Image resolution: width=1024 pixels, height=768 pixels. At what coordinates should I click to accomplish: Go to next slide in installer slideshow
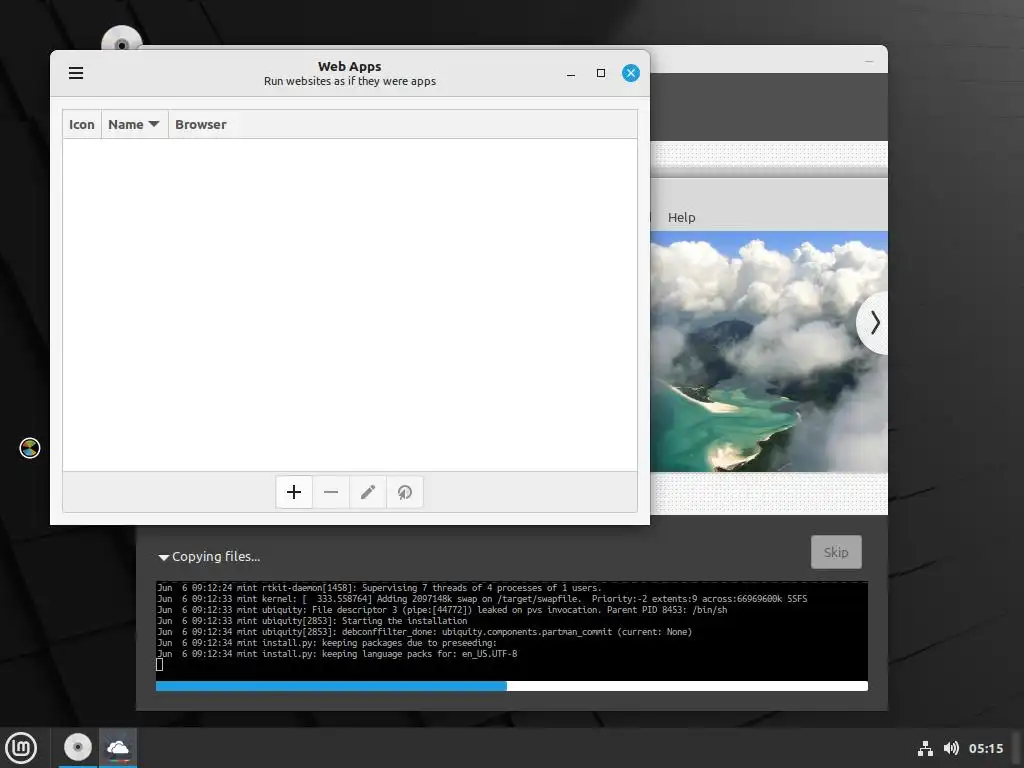coord(874,323)
